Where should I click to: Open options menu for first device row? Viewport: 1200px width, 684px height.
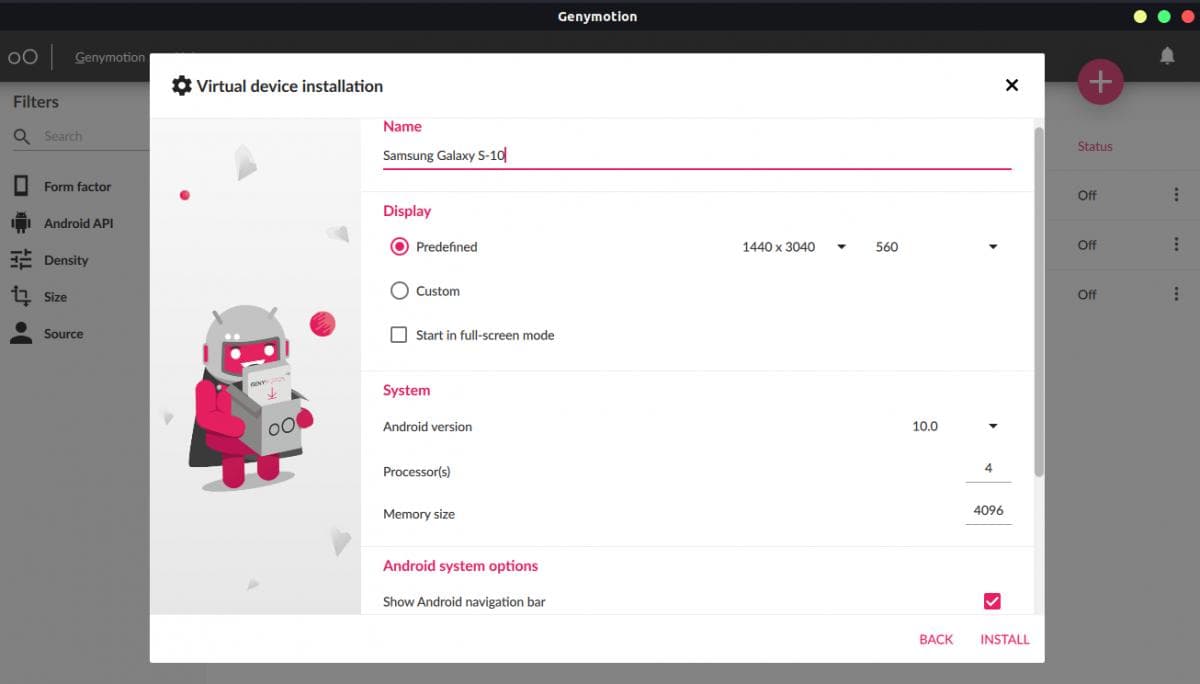(x=1176, y=195)
